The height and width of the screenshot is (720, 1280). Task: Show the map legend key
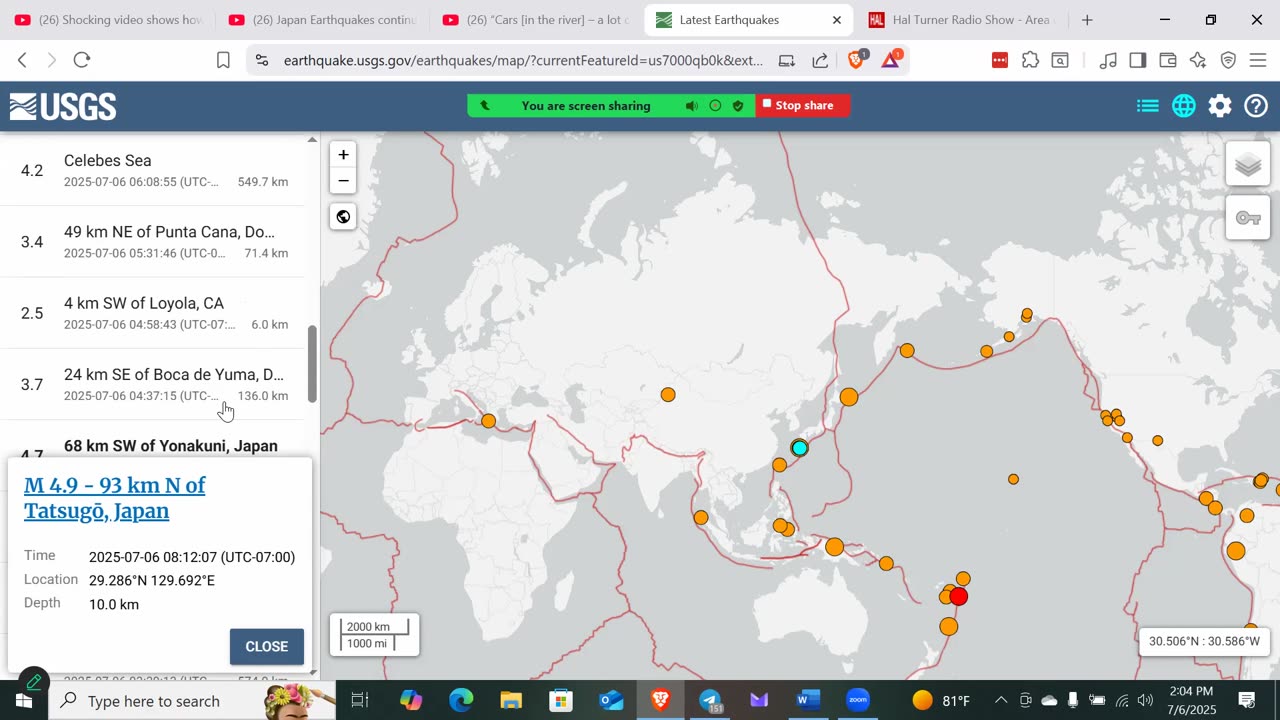pyautogui.click(x=1248, y=218)
